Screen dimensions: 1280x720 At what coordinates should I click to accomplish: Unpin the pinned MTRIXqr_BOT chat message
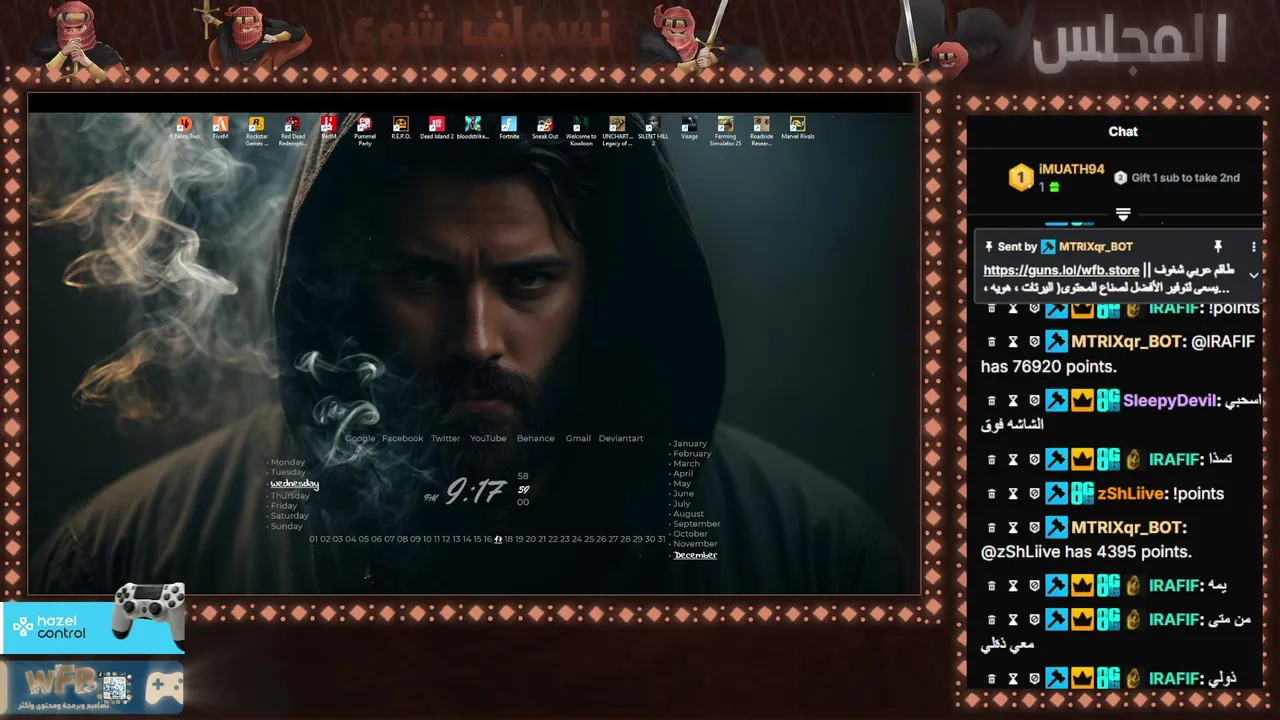(1218, 246)
